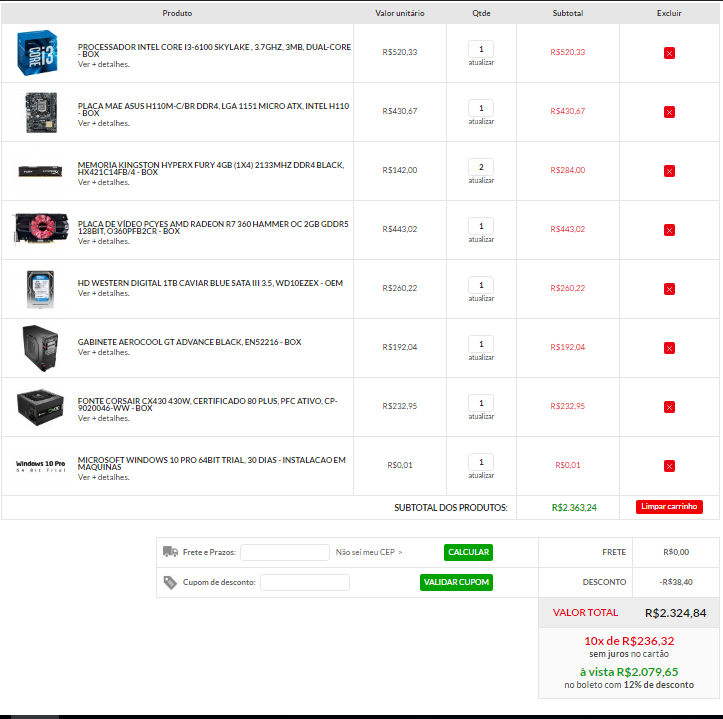Update quantity for the Radeon video card
Screen dimensions: 723x719
pos(481,239)
